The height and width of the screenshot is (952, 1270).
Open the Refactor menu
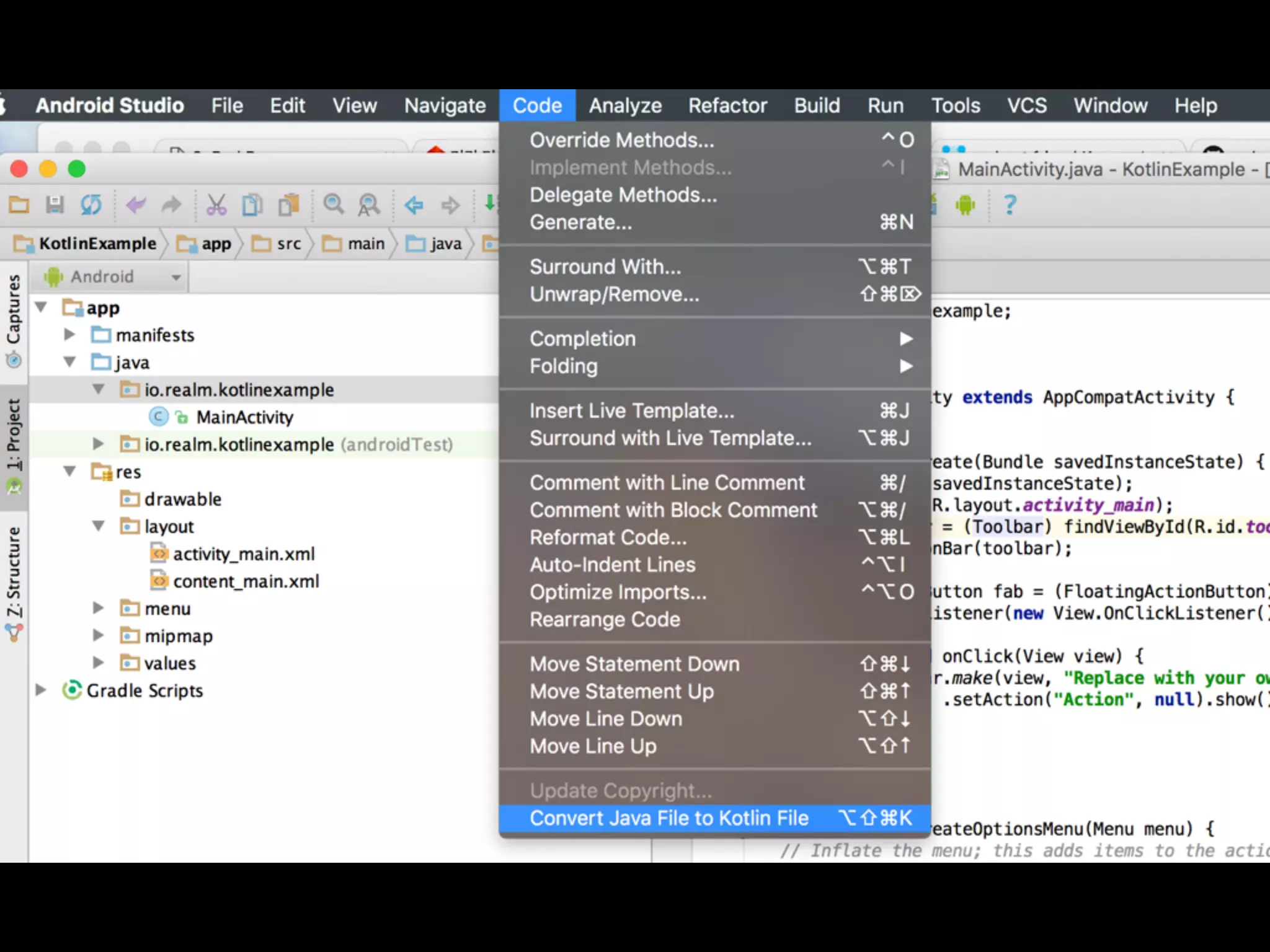pos(727,105)
